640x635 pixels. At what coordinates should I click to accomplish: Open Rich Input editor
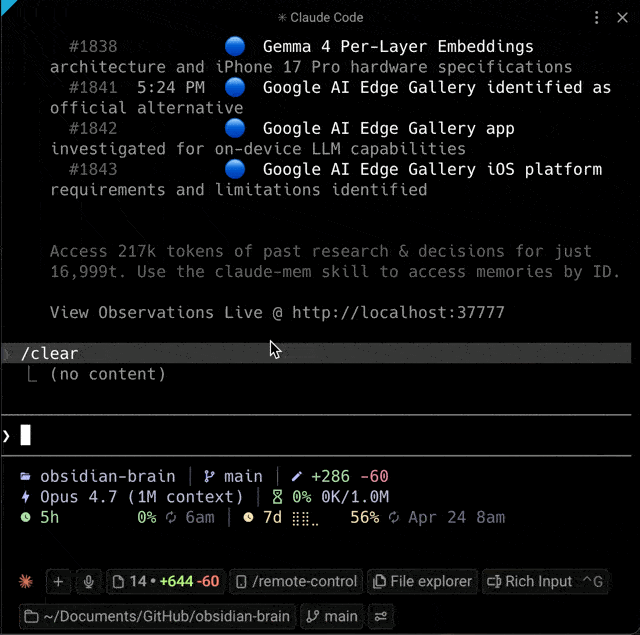coord(545,581)
